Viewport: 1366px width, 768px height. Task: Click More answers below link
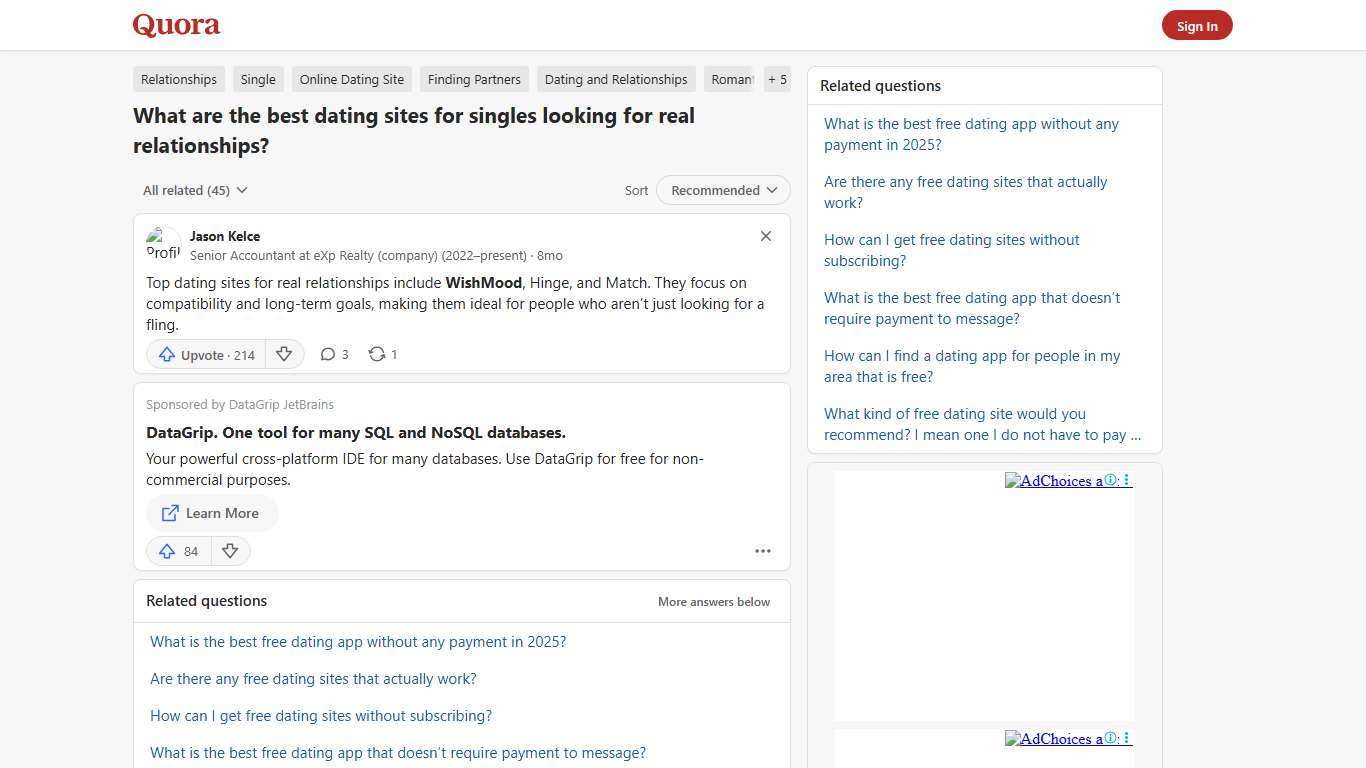click(x=713, y=601)
